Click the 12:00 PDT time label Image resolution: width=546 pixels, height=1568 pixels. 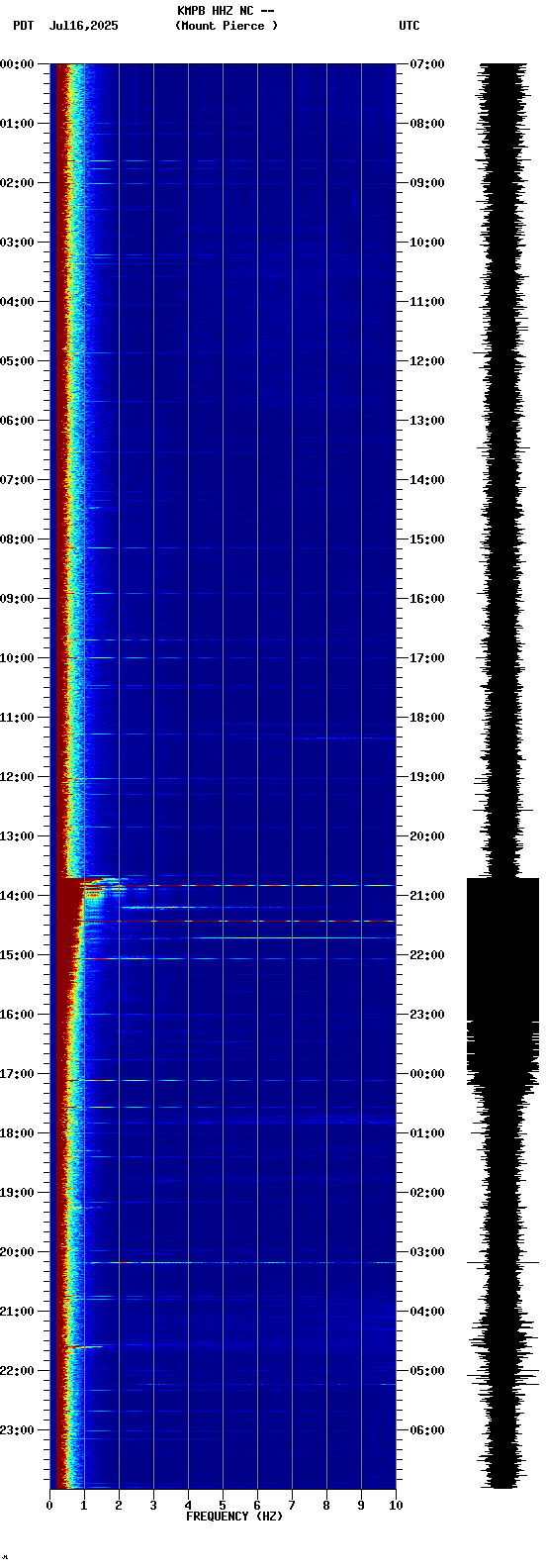(17, 777)
